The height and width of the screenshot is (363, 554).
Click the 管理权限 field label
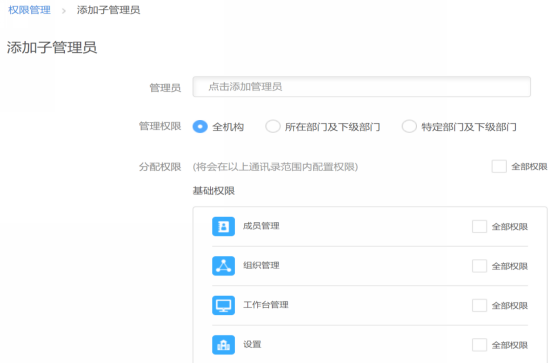click(160, 126)
